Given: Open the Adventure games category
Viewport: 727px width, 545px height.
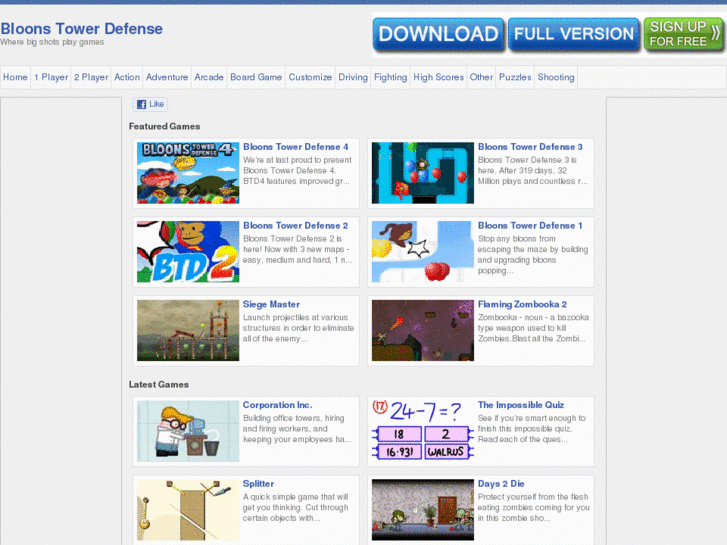Looking at the screenshot, I should coord(167,77).
